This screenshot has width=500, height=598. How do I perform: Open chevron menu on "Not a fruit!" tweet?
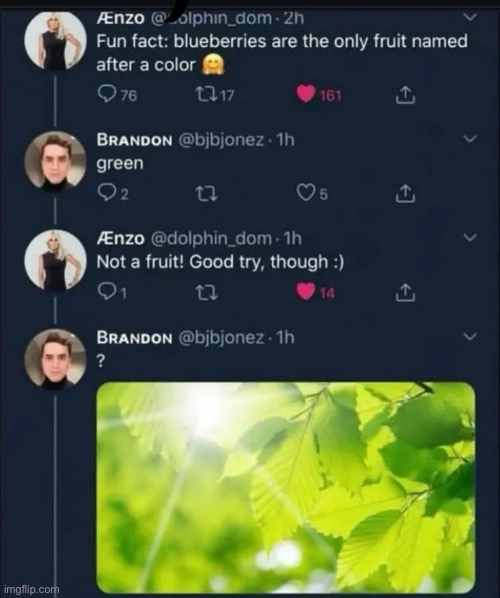[470, 238]
